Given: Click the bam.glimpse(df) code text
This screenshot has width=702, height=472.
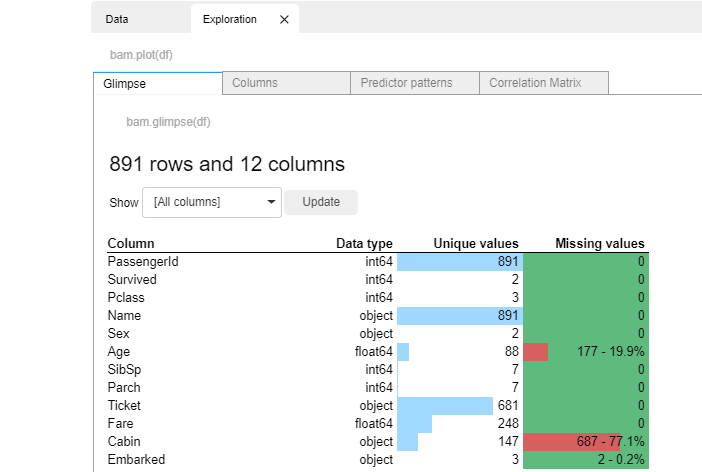Looking at the screenshot, I should 168,122.
